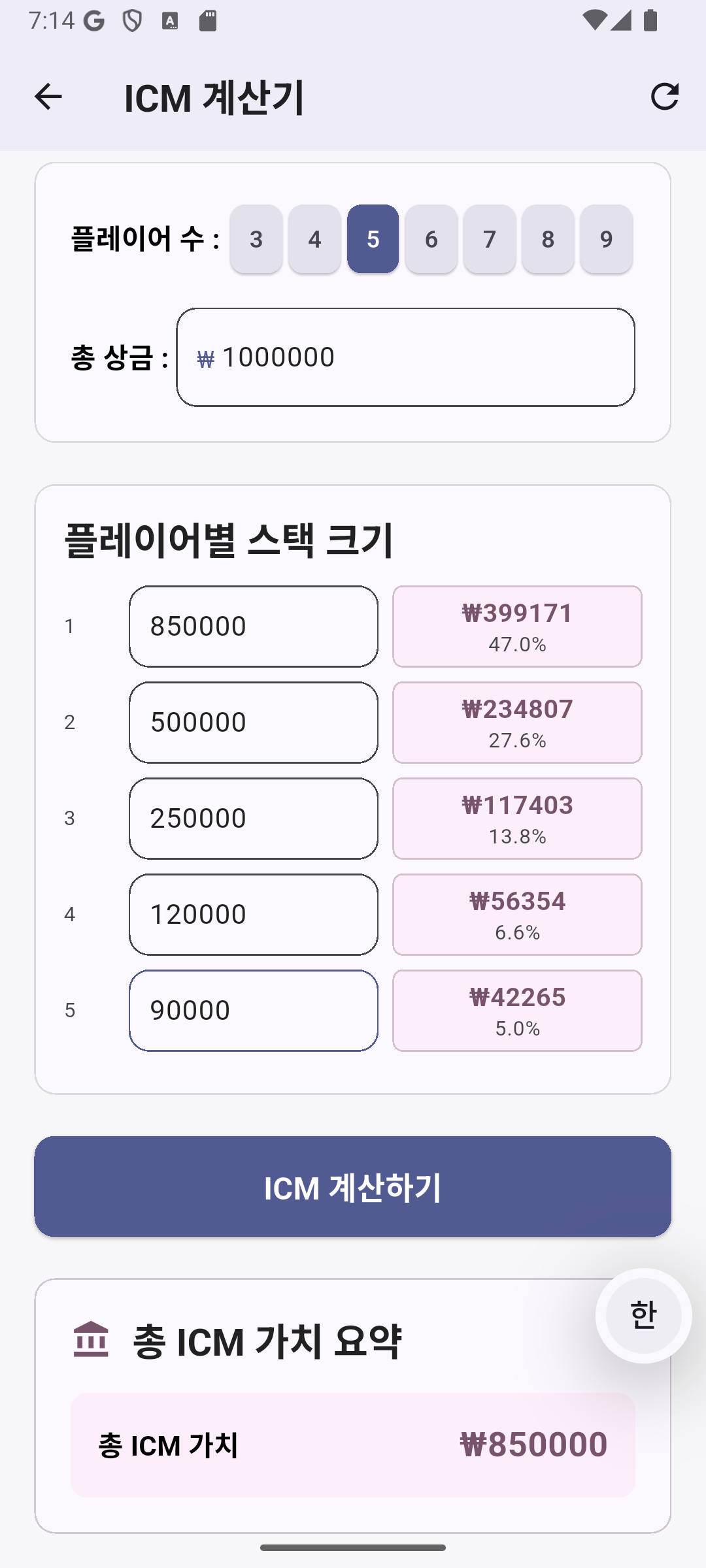Switch player count to 9
Screen dimensions: 706x1568
click(606, 239)
